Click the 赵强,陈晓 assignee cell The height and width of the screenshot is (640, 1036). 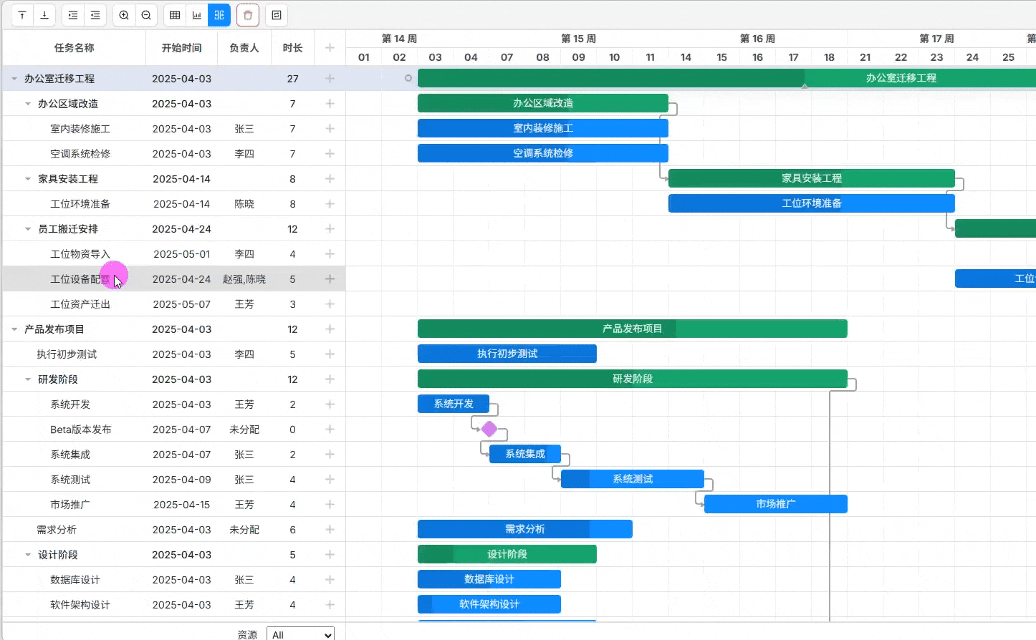tap(244, 279)
